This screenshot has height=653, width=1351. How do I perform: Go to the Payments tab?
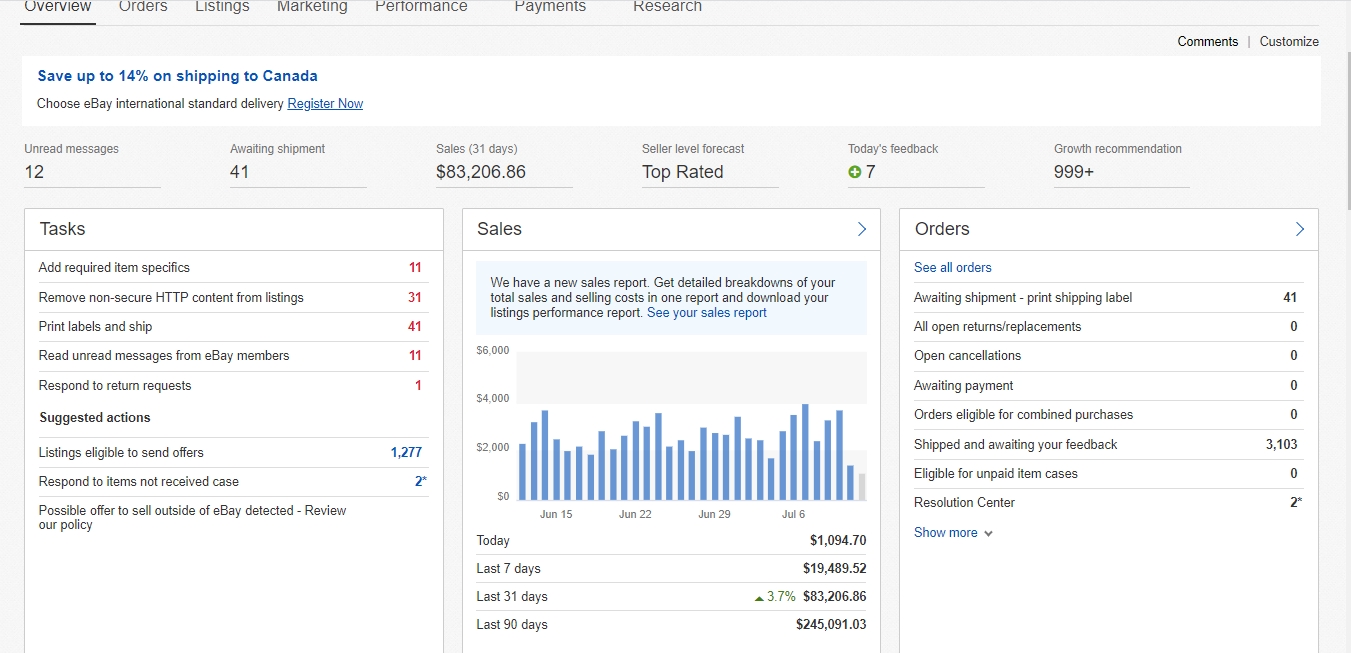click(x=550, y=7)
